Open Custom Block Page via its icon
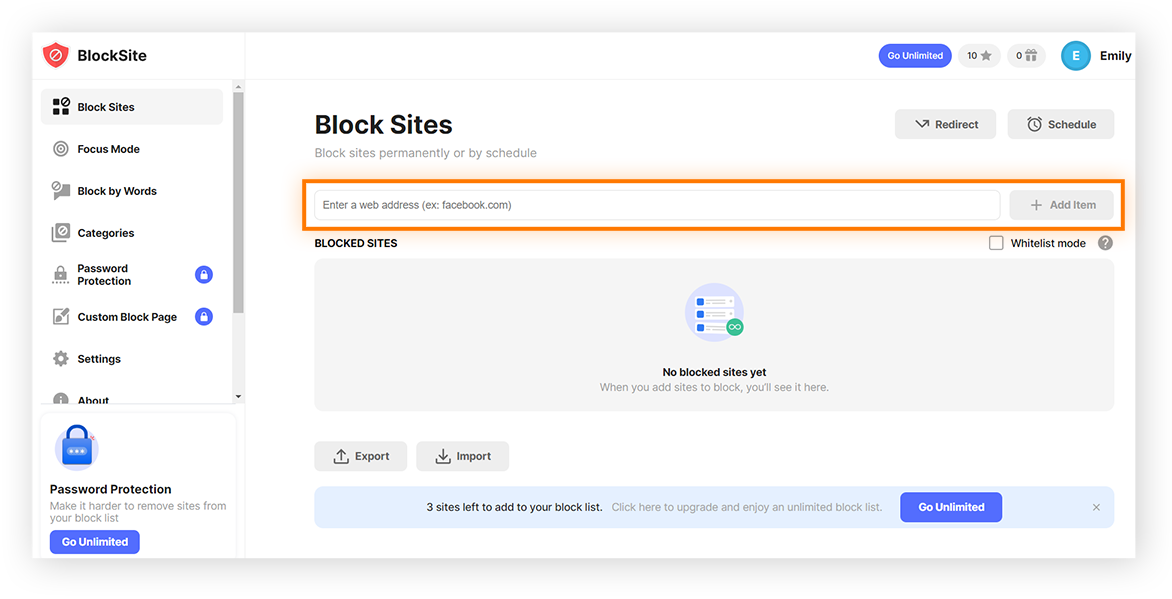The image size is (1172, 599). click(x=62, y=316)
